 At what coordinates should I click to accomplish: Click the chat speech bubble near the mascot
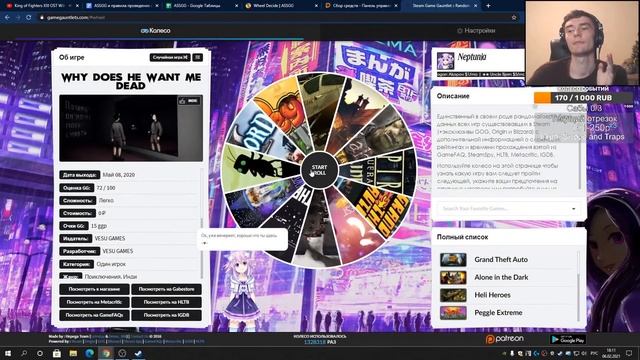point(243,239)
